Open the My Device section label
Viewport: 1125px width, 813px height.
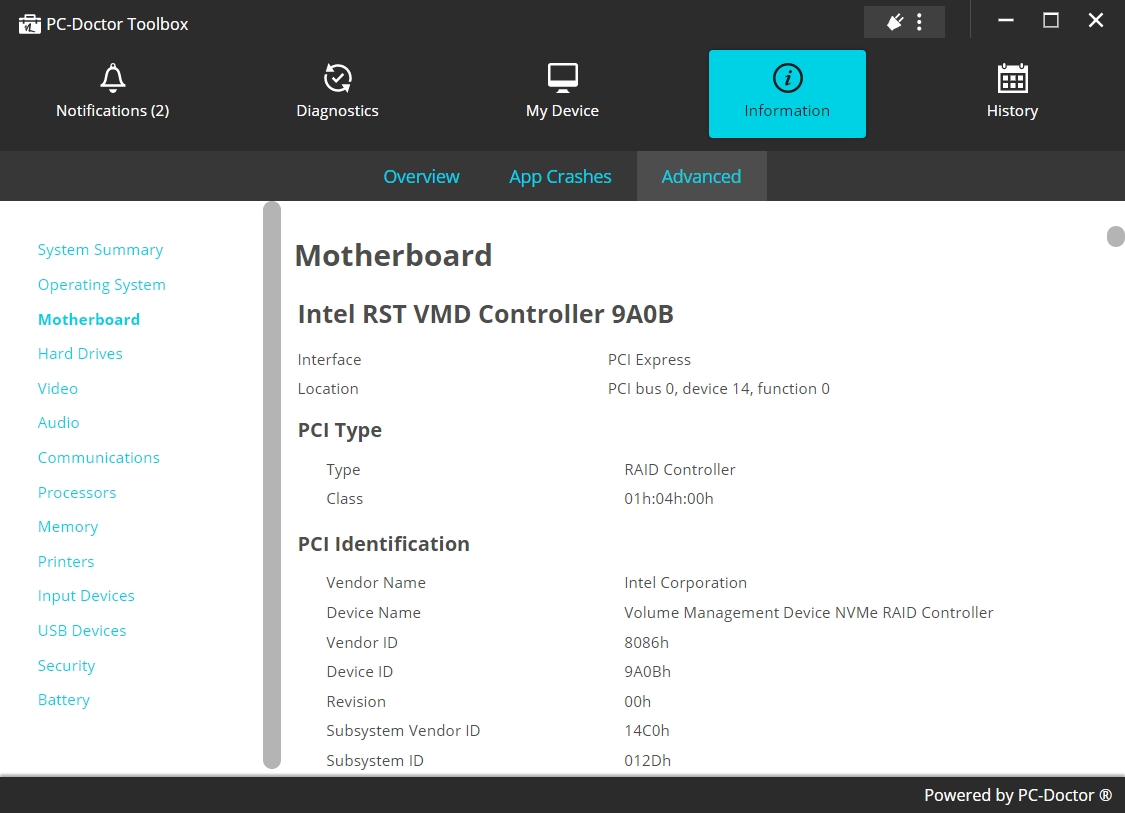click(562, 111)
